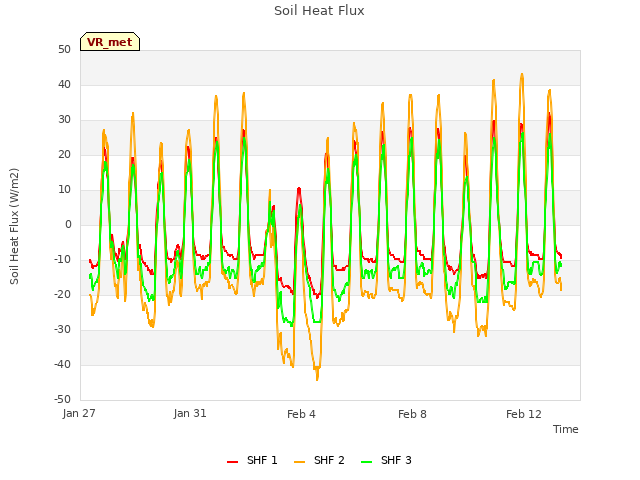Click the Soil Heat Flux chart title
The height and width of the screenshot is (480, 640).
tap(319, 11)
